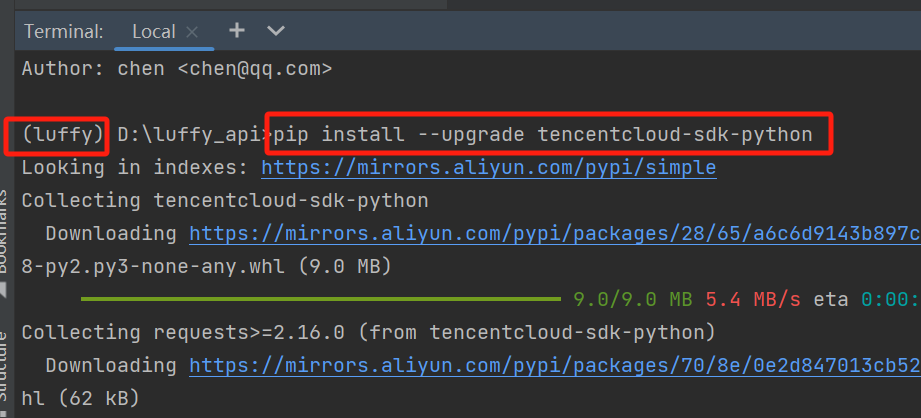The width and height of the screenshot is (921, 418).
Task: Click the Author chen@qq.com line
Action: 177,69
